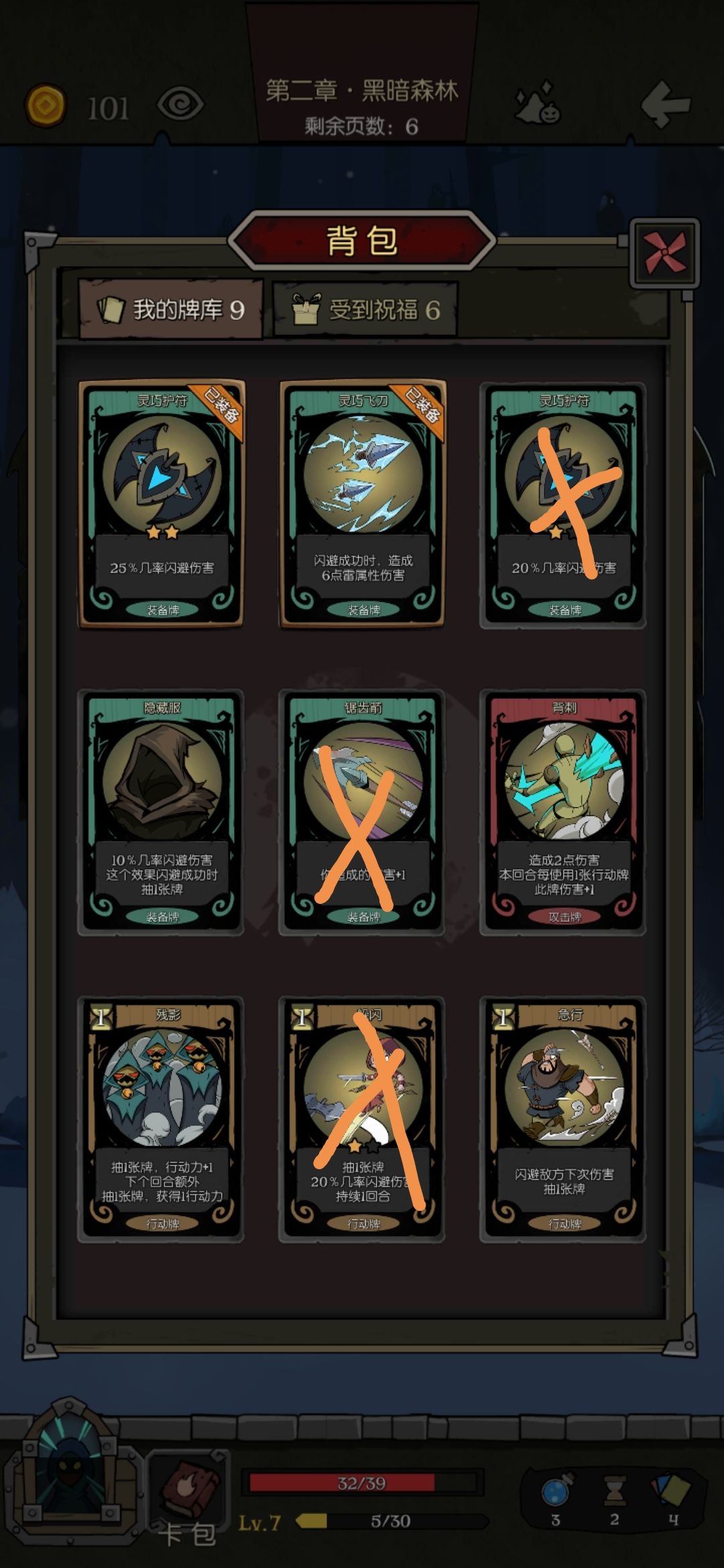Open the monster bestiary icon
Image resolution: width=724 pixels, height=1568 pixels.
(538, 103)
